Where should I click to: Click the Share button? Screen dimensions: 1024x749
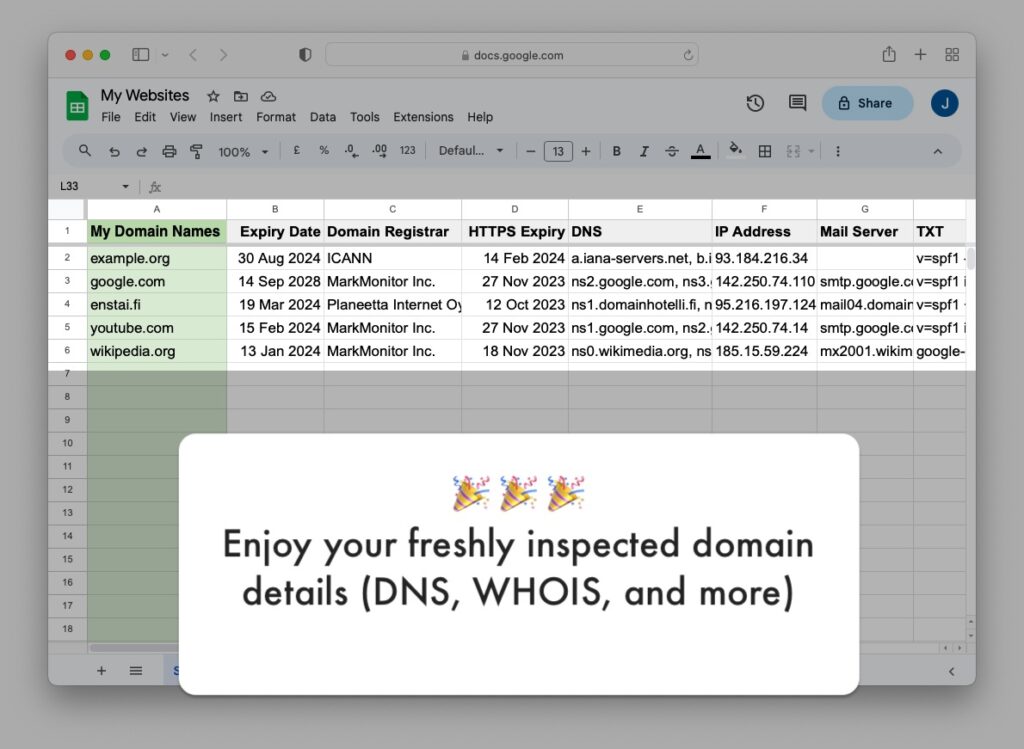867,103
